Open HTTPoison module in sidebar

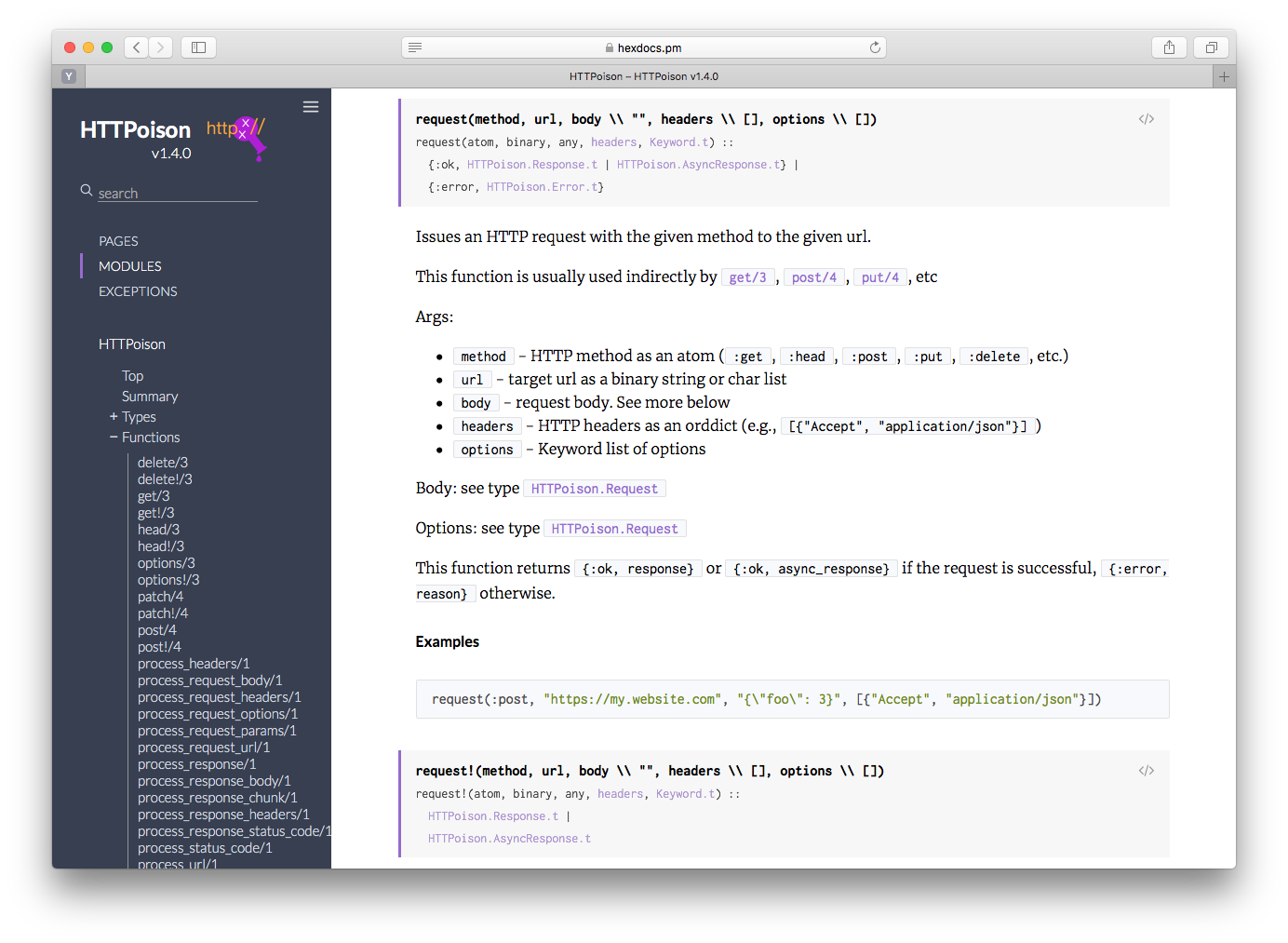click(x=132, y=344)
